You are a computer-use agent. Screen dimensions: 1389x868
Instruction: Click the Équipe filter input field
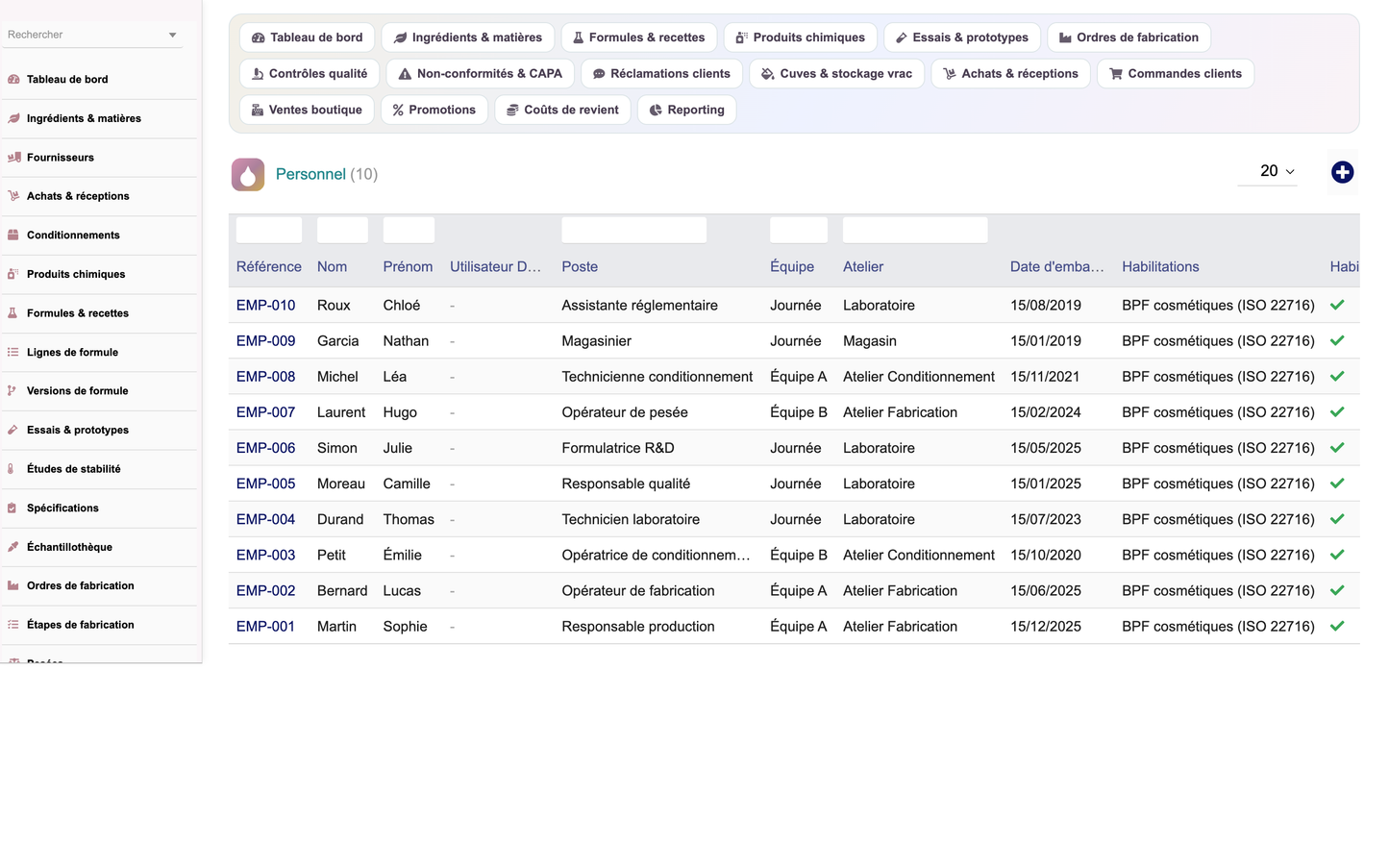[x=799, y=230]
